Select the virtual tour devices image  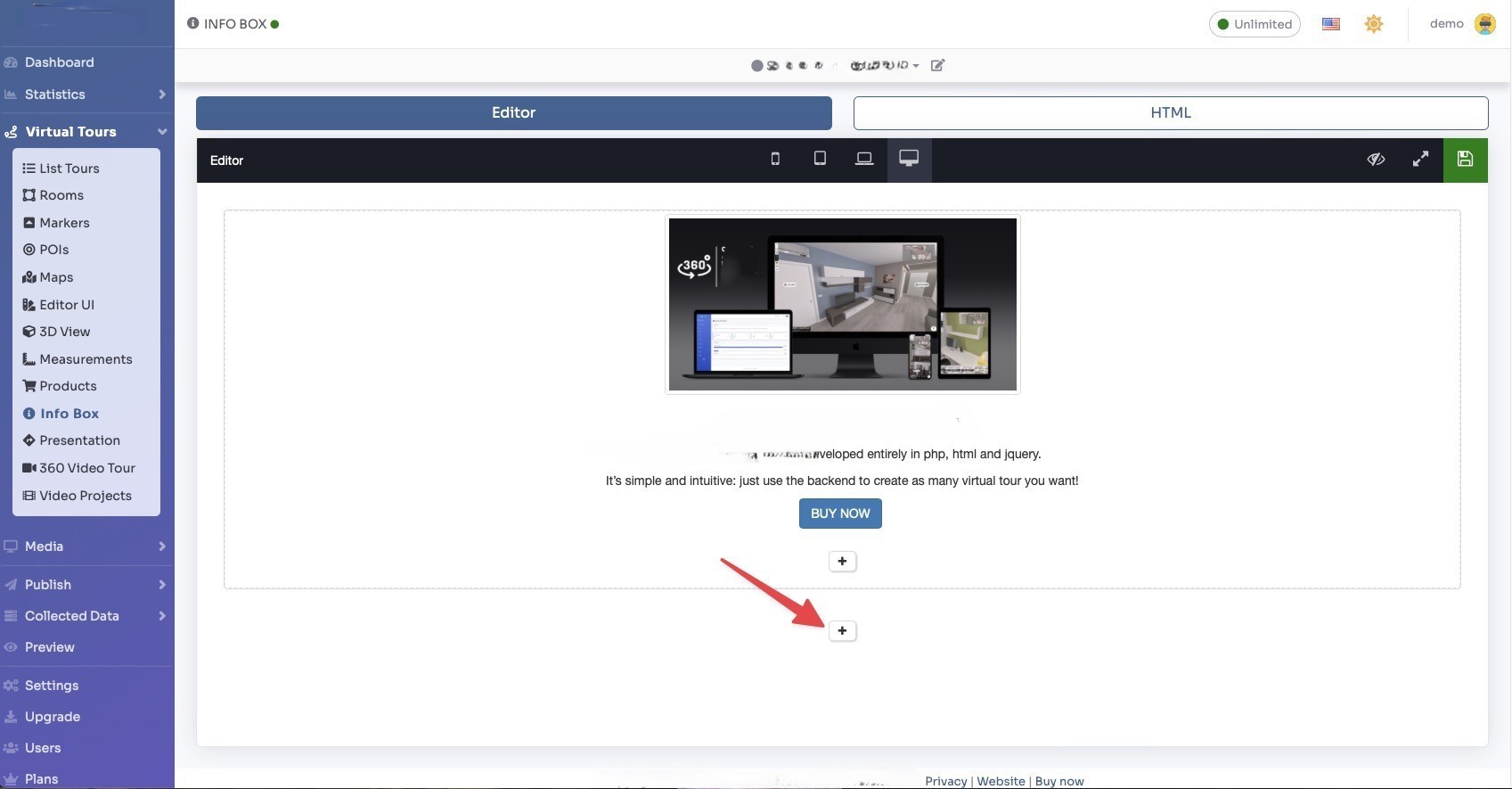tap(842, 304)
